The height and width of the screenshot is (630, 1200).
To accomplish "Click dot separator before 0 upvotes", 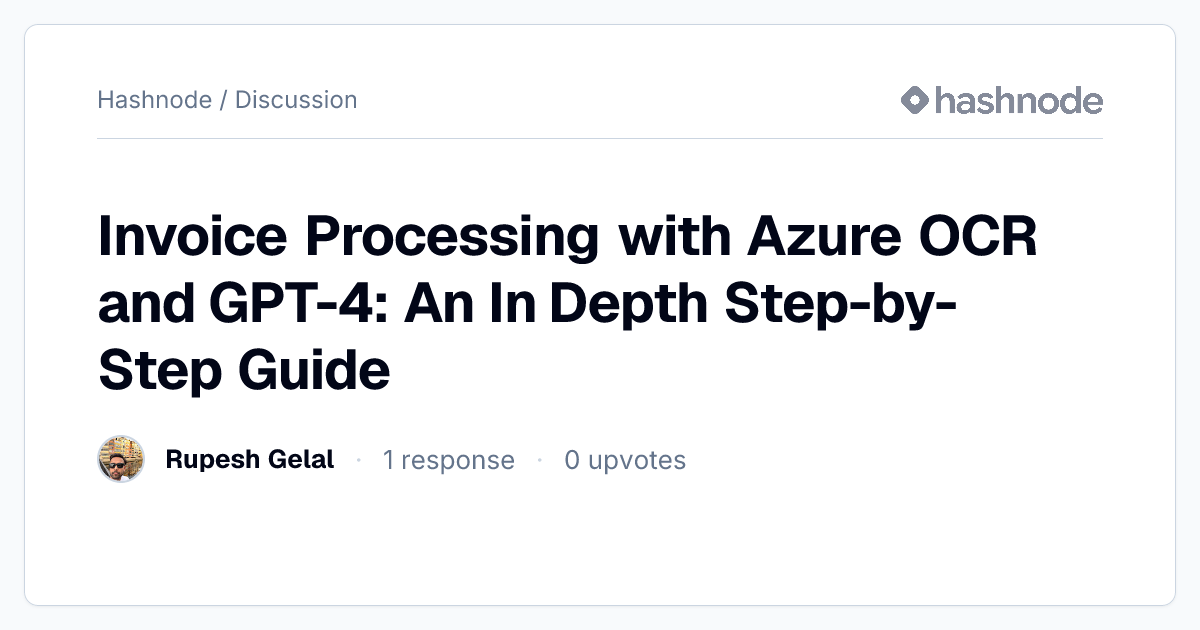I will pyautogui.click(x=540, y=461).
